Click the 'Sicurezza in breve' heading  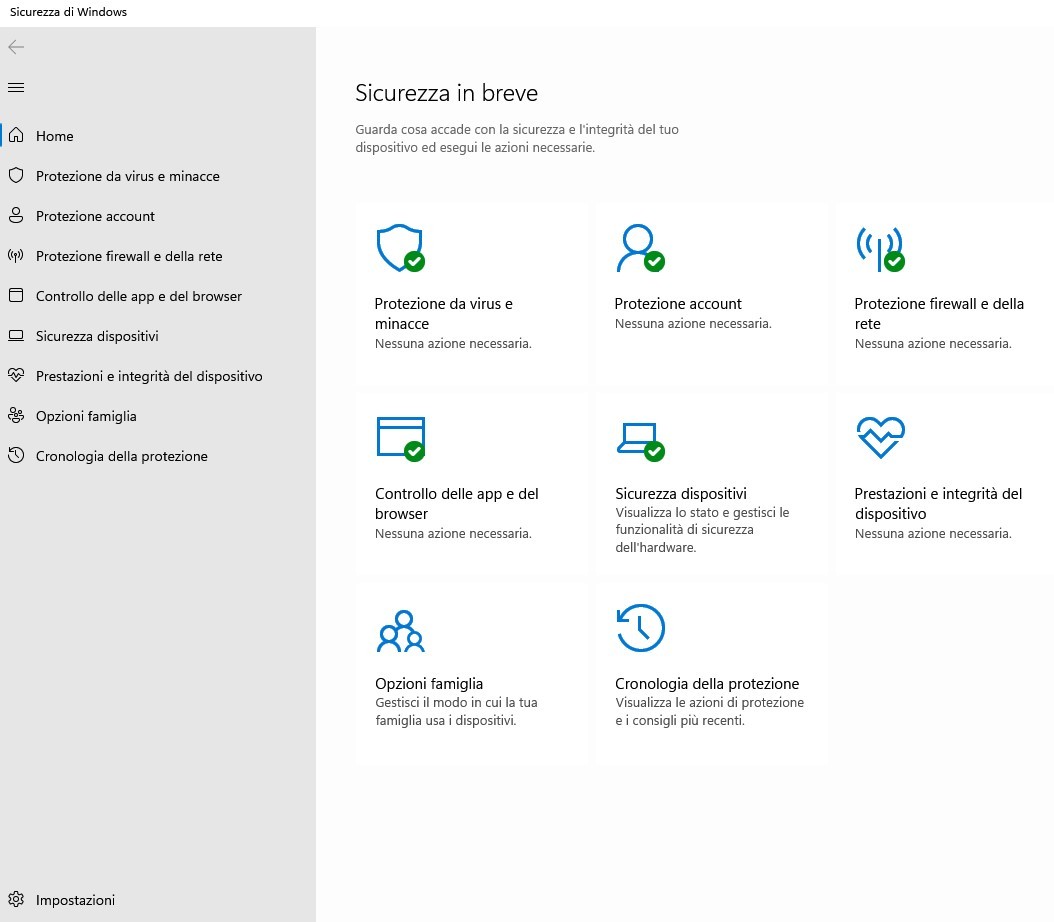[x=446, y=93]
